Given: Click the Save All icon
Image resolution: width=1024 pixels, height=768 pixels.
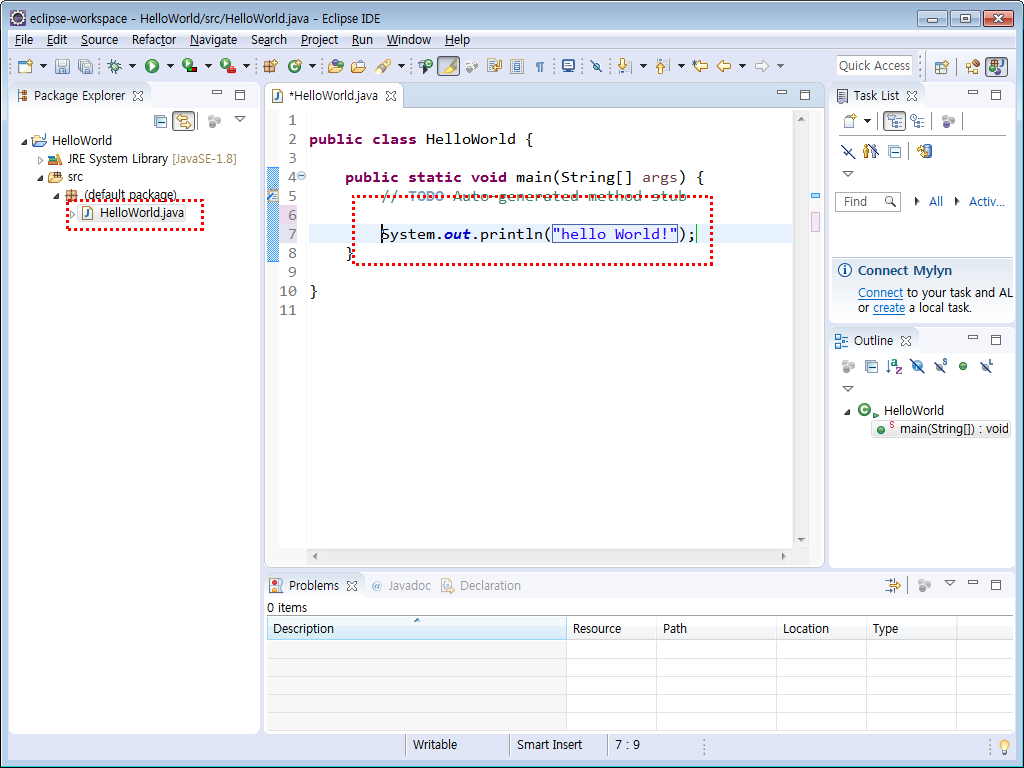Looking at the screenshot, I should [x=85, y=66].
